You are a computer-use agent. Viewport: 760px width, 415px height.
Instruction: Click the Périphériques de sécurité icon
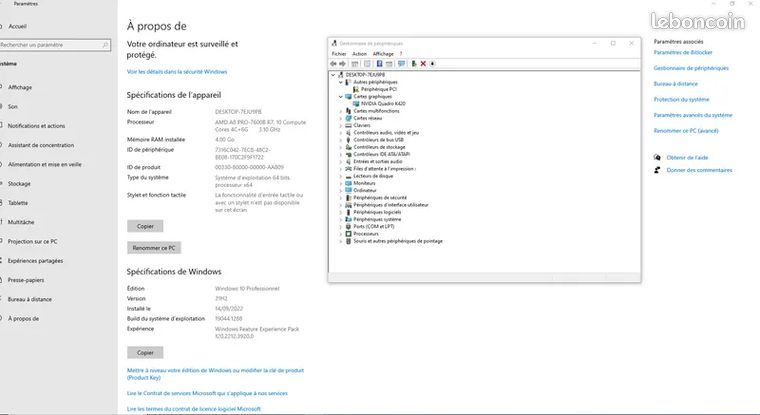pyautogui.click(x=348, y=198)
